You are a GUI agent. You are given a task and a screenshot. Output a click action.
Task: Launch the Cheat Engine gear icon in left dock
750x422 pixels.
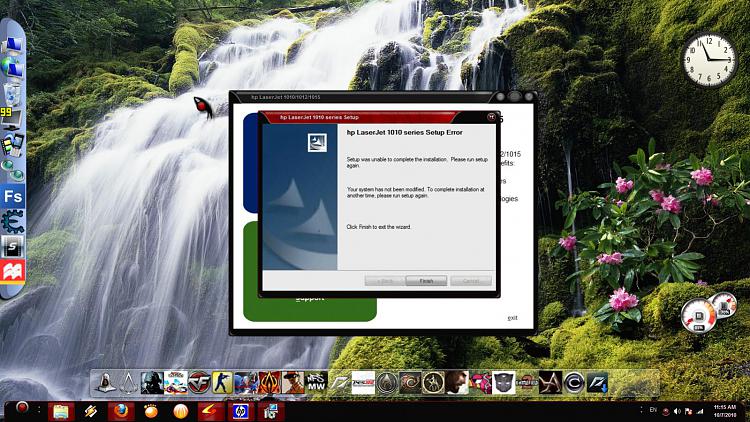12,222
